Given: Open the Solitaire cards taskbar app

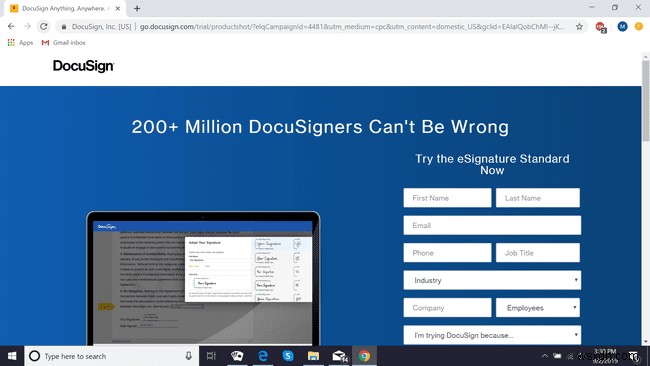Looking at the screenshot, I should click(x=237, y=356).
